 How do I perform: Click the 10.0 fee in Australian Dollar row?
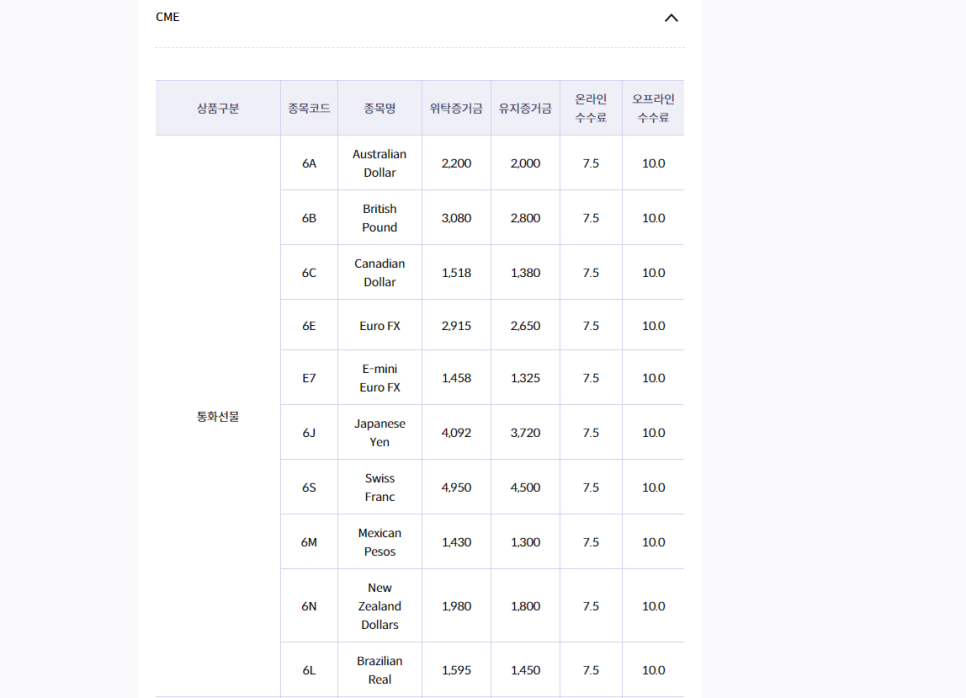(x=654, y=163)
